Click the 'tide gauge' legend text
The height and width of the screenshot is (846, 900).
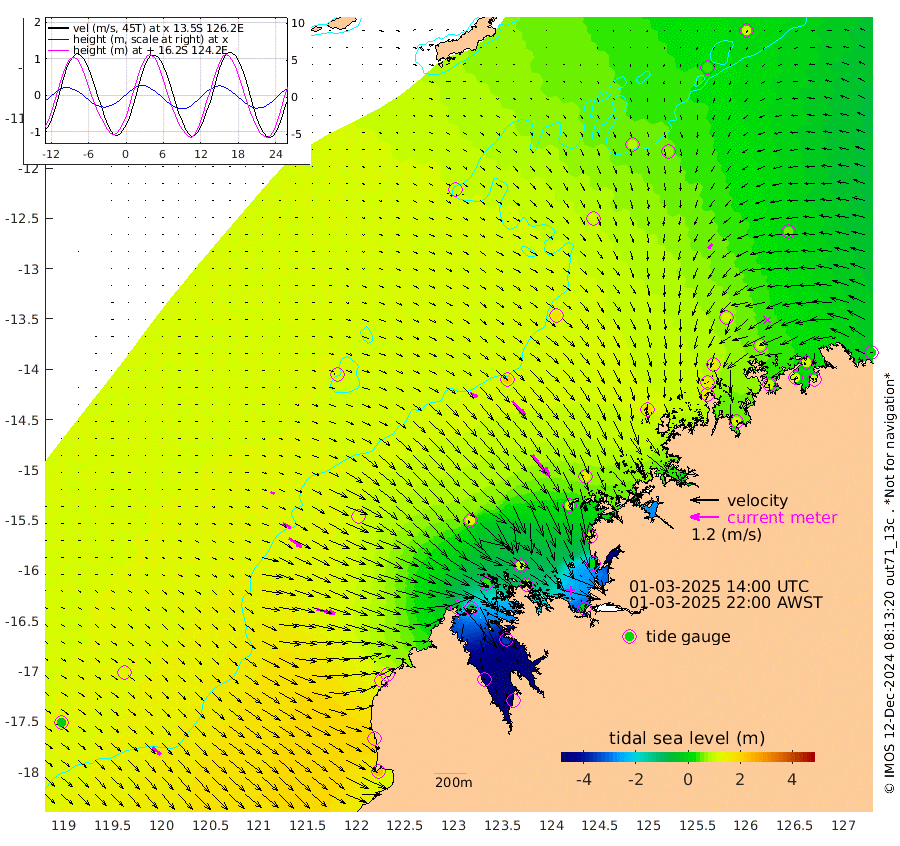point(688,637)
